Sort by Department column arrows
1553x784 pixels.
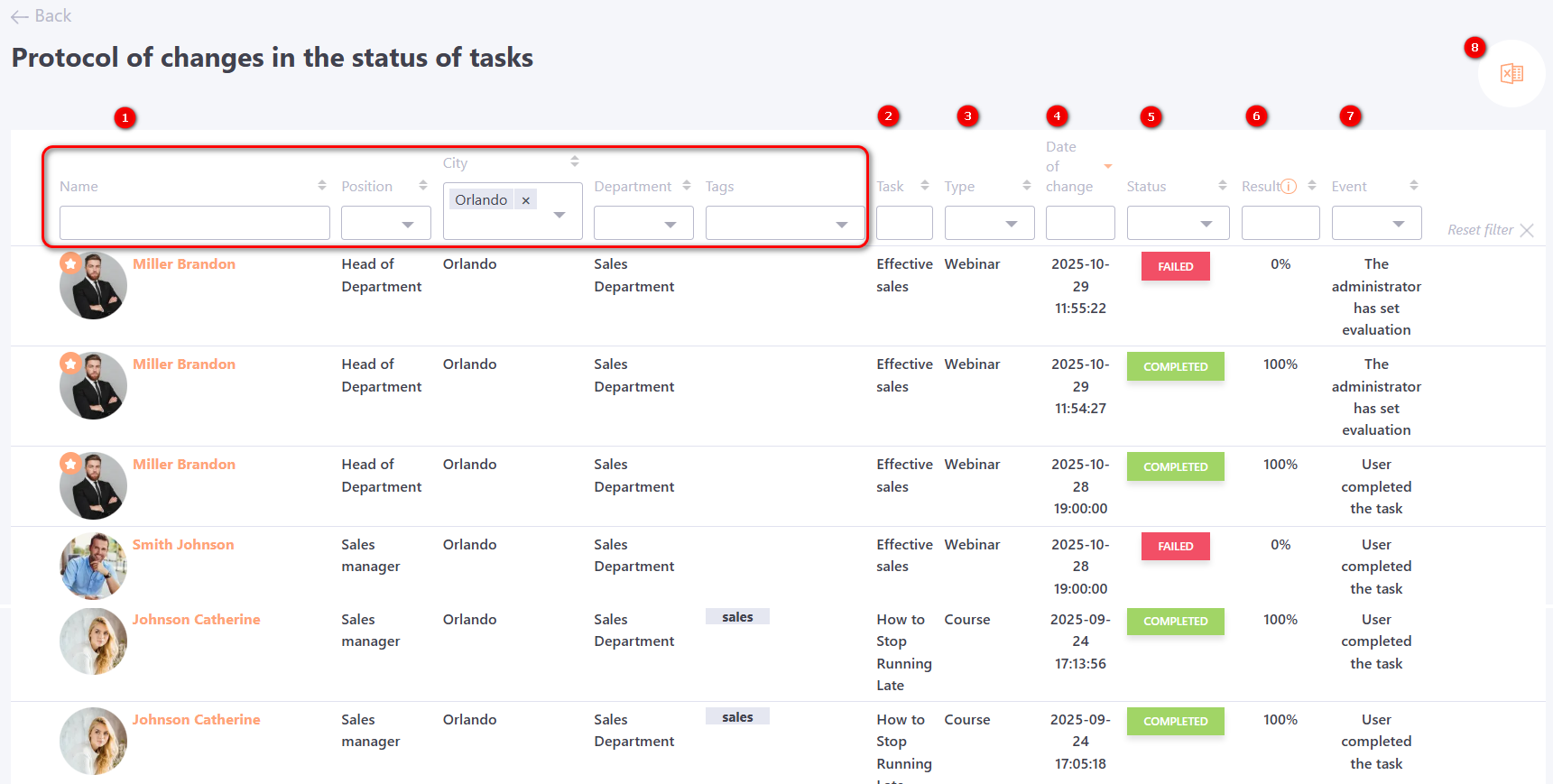[687, 186]
